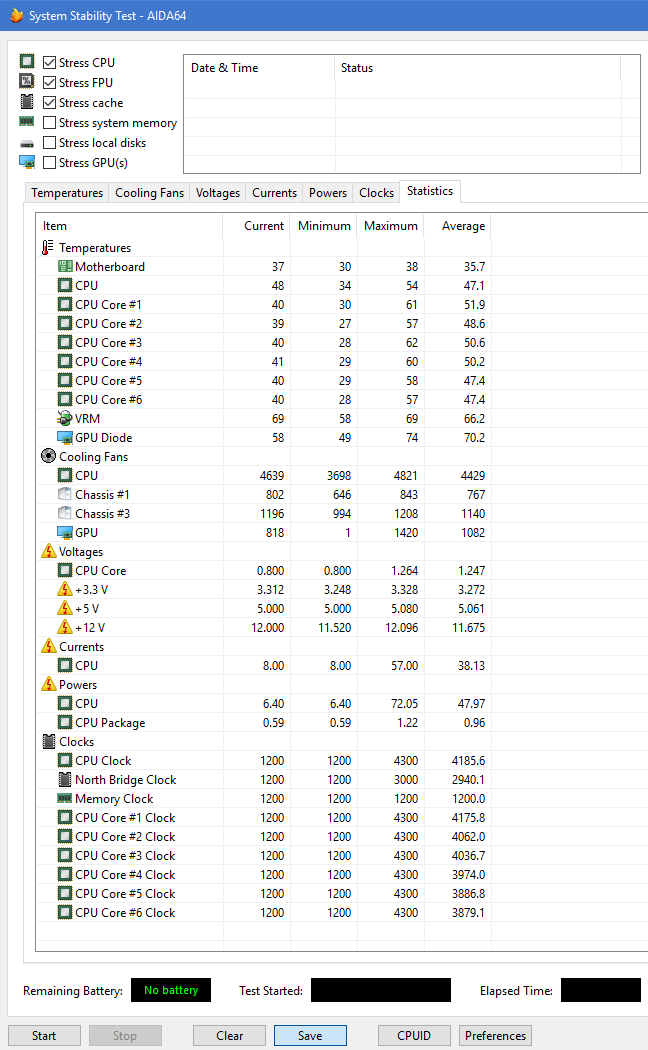This screenshot has width=648, height=1050.
Task: Select the CPU Core voltage row
Action: click(264, 571)
